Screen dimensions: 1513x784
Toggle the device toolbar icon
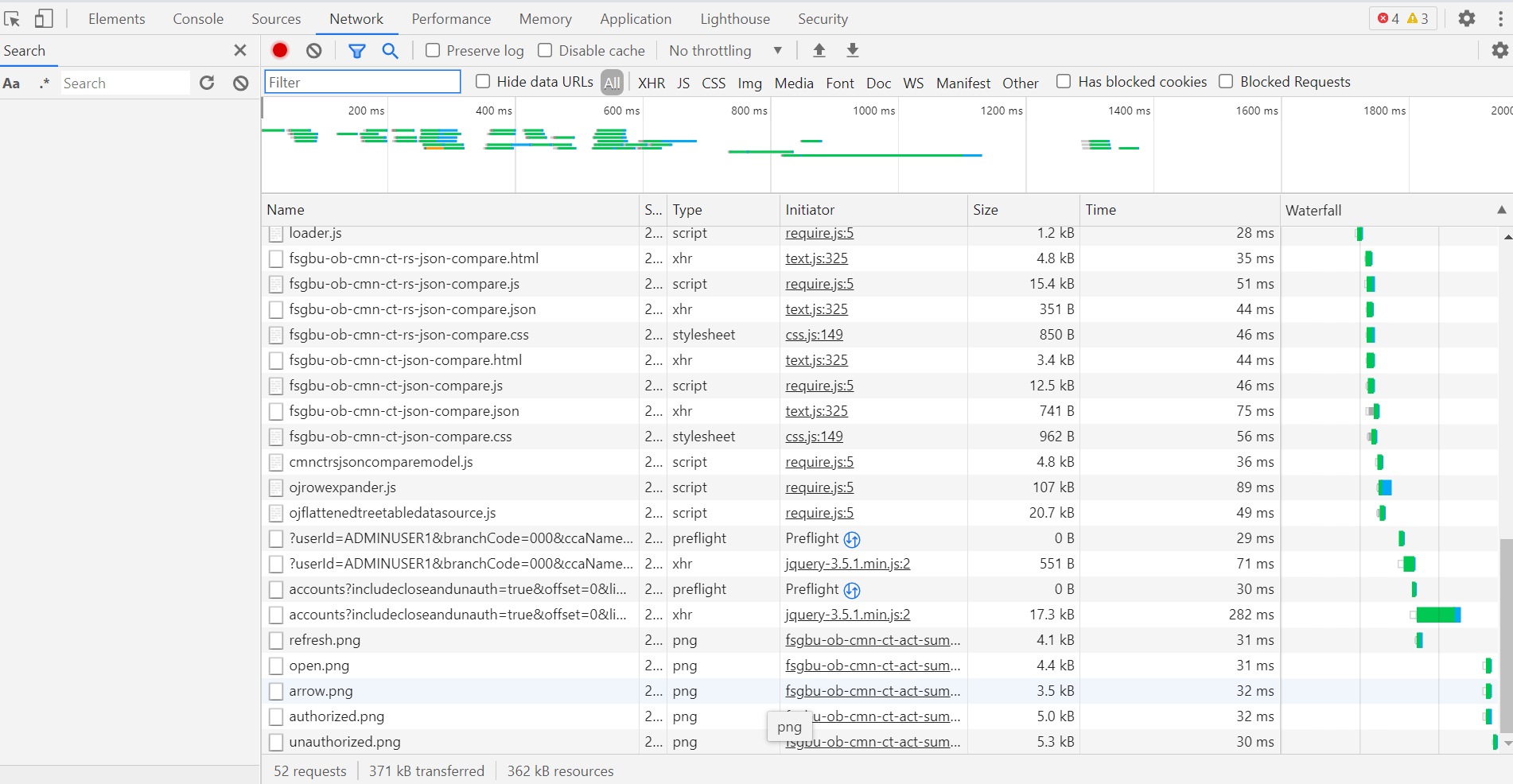point(44,18)
